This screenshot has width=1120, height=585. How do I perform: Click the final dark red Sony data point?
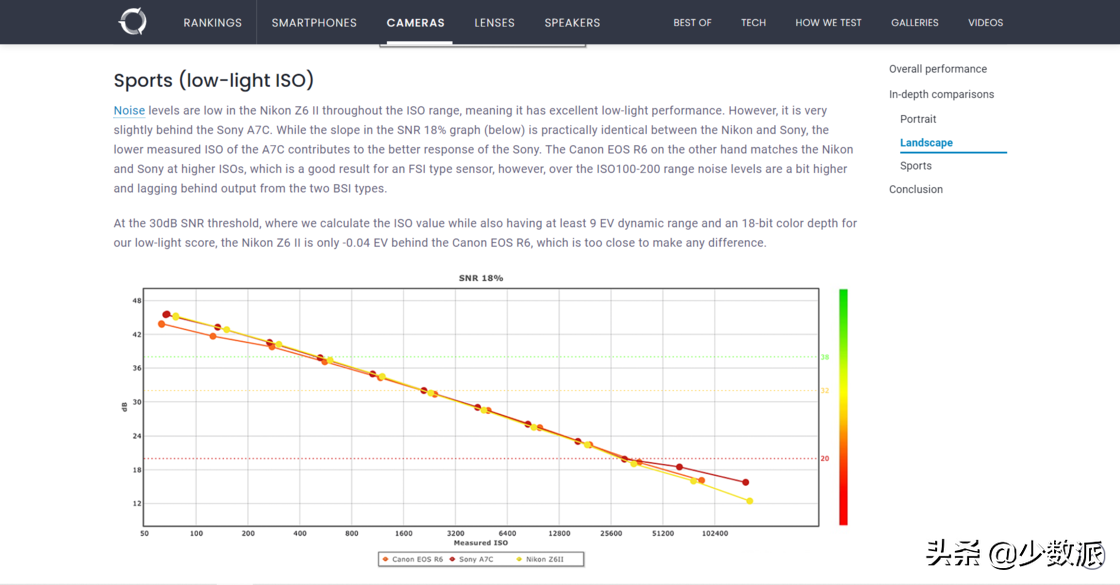coord(746,483)
